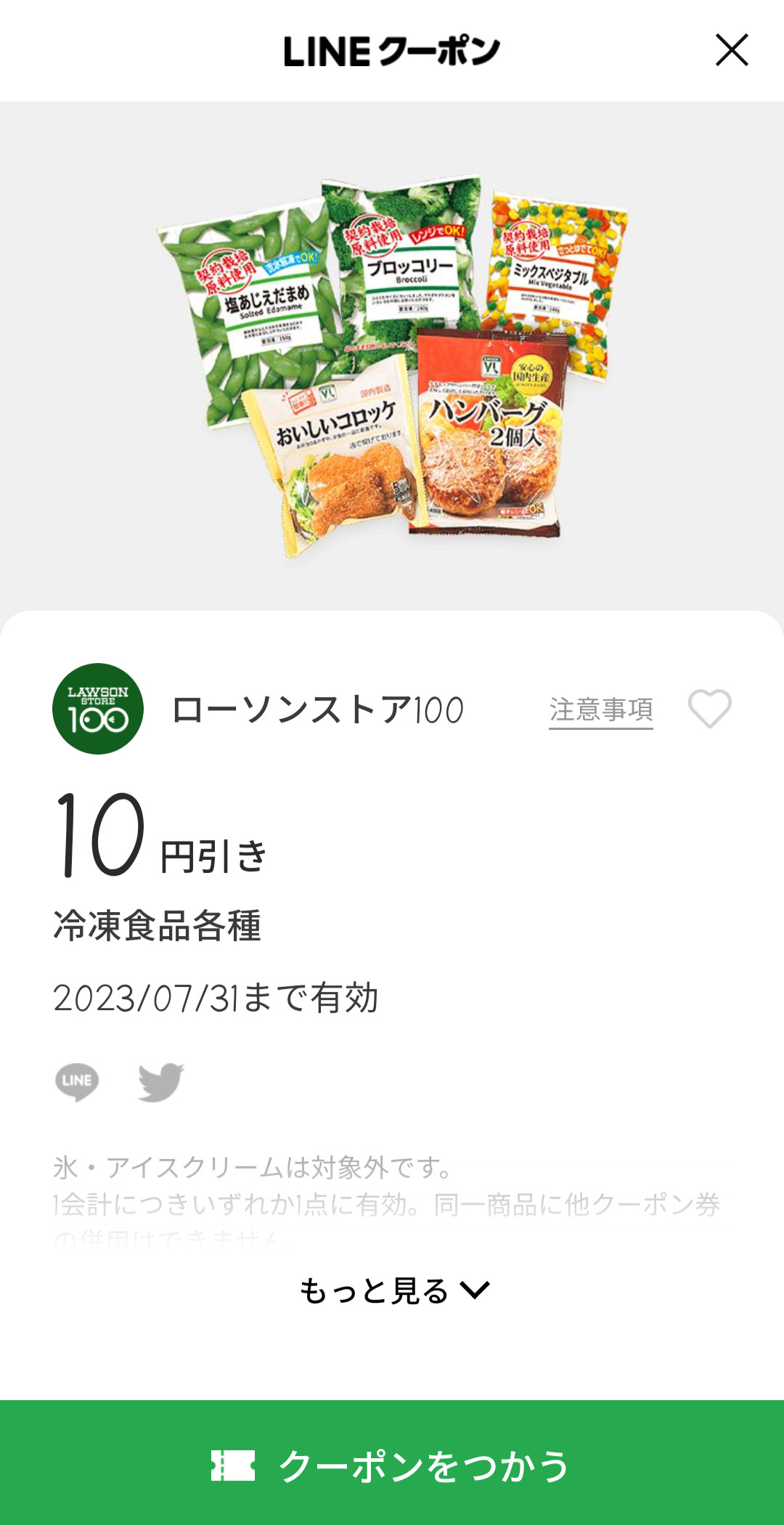Tap the faded ice cream exclusion note

(x=254, y=1168)
